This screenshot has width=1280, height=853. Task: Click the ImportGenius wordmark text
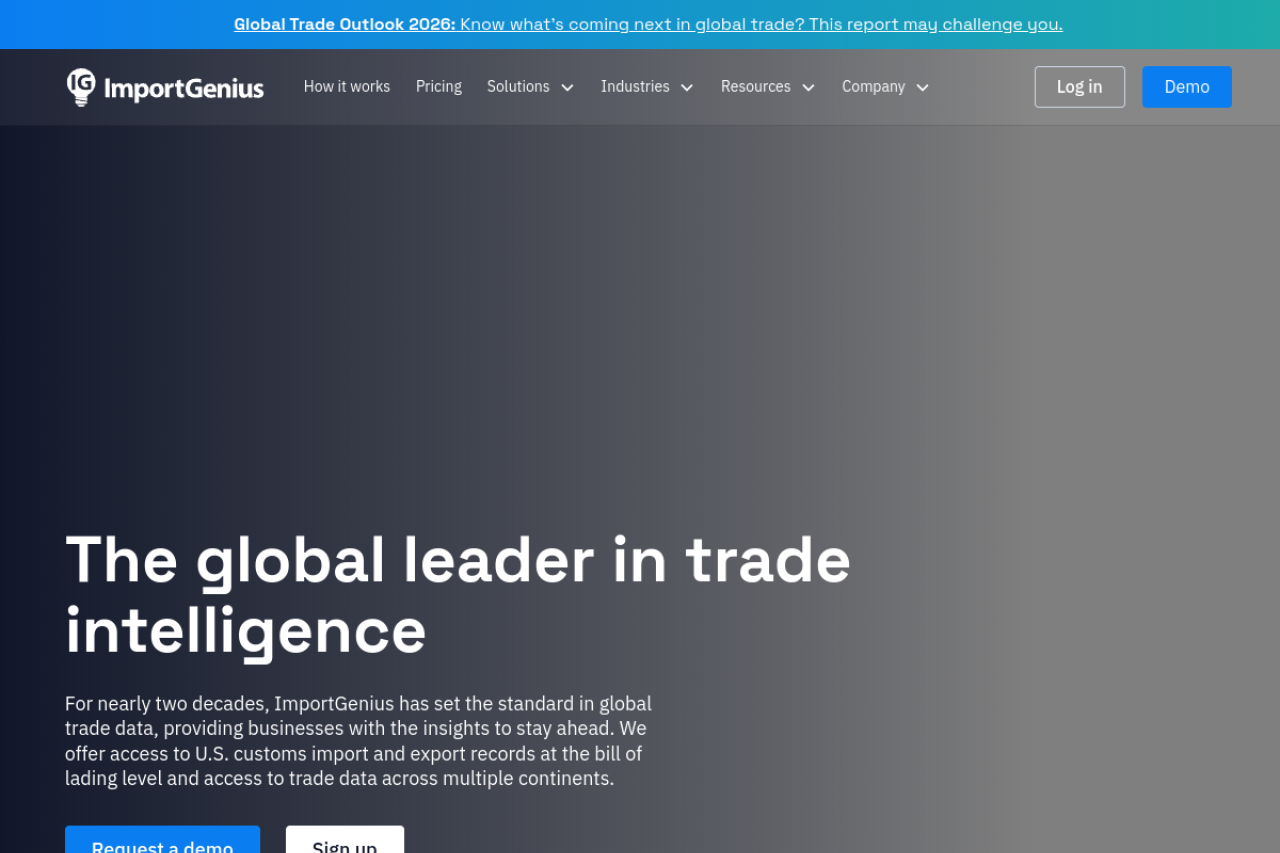(184, 89)
